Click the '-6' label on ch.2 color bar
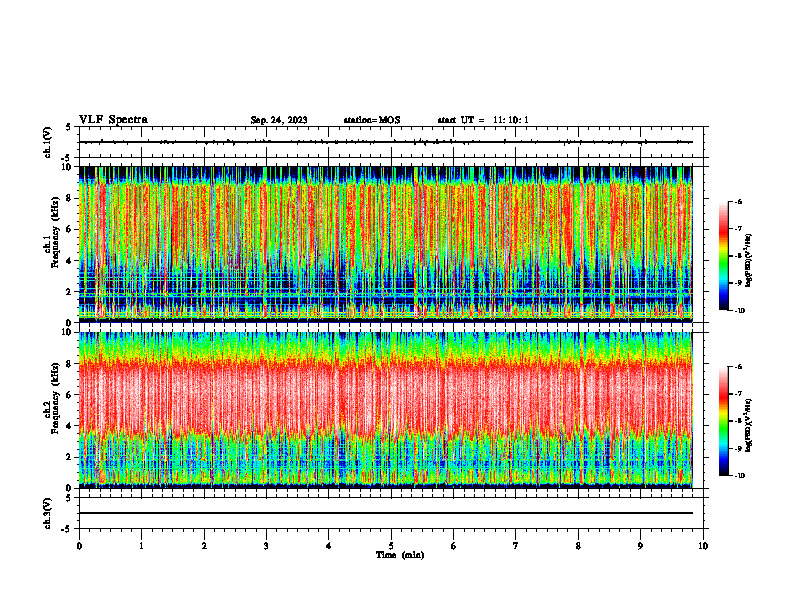 coord(739,367)
